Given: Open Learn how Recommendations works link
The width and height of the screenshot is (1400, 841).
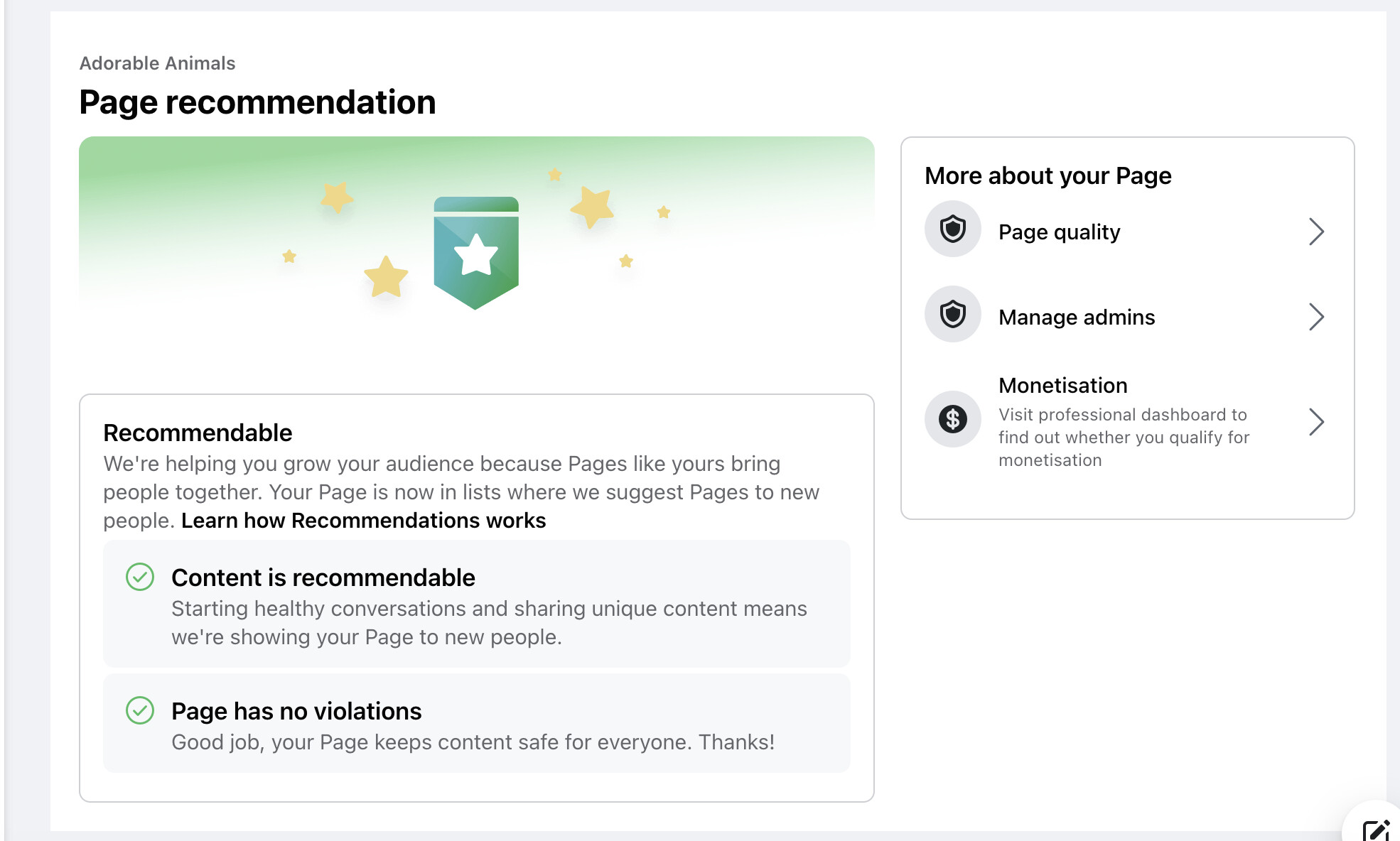Looking at the screenshot, I should click(x=363, y=521).
